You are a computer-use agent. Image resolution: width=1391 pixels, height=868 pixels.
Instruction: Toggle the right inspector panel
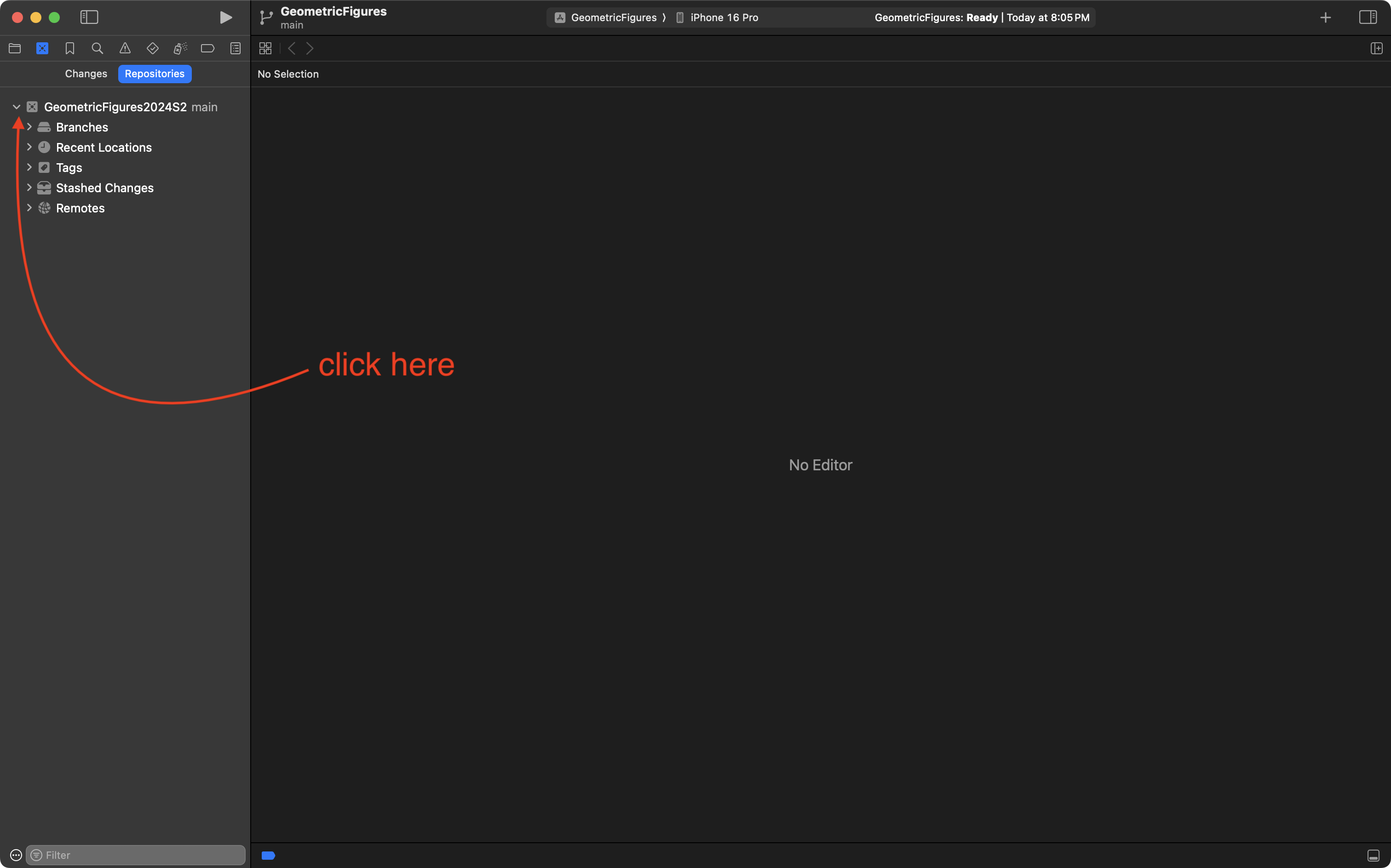tap(1368, 17)
